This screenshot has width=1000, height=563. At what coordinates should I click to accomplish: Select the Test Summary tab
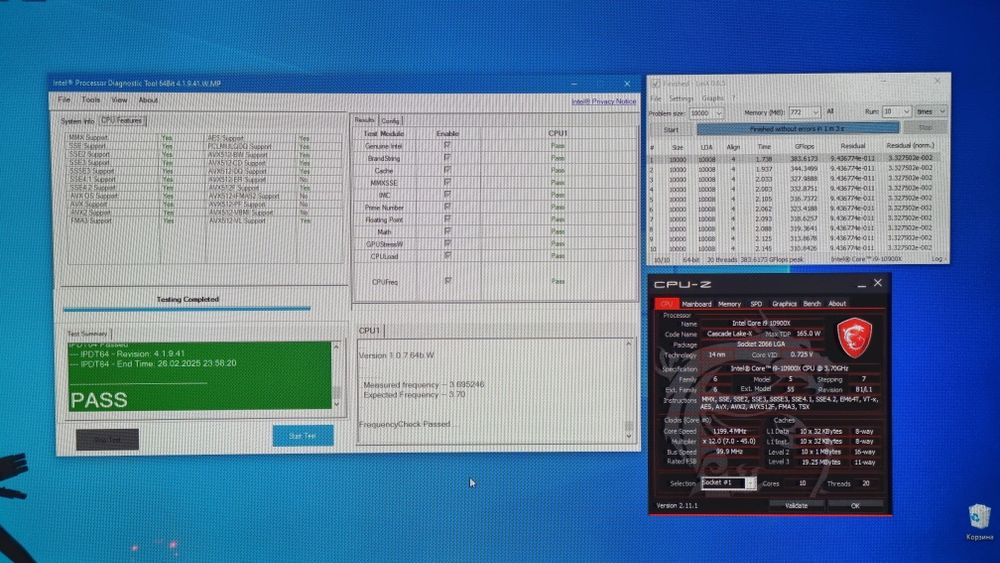point(87,333)
